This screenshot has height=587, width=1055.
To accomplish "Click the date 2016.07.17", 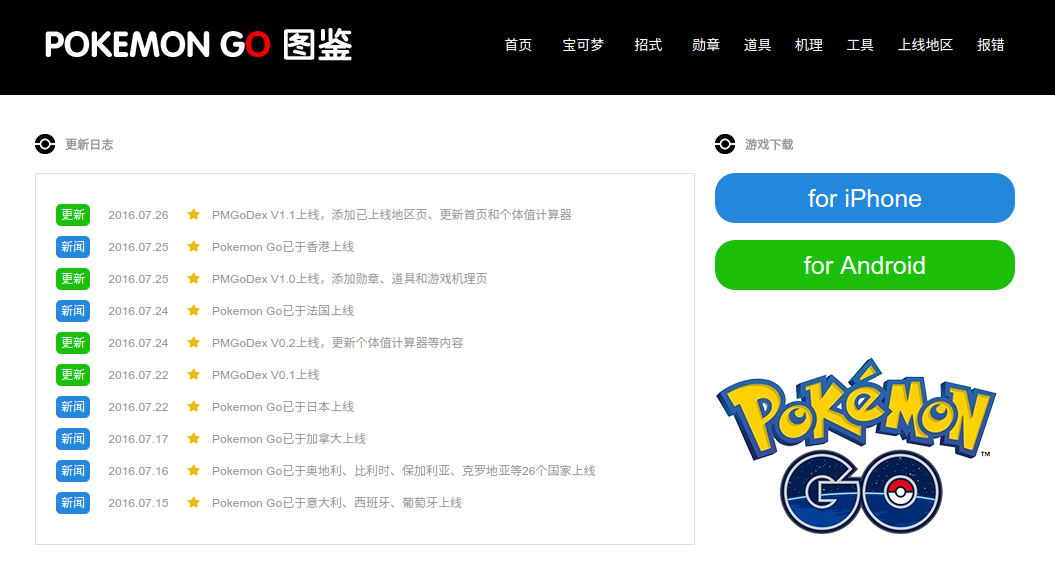I will point(138,439).
